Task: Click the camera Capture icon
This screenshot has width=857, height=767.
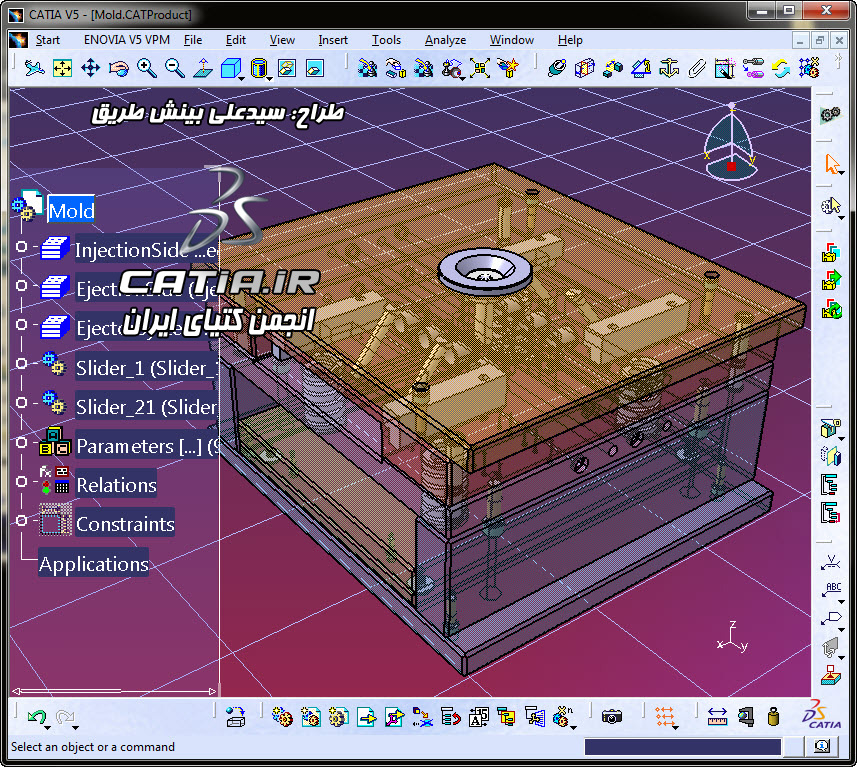Action: (612, 716)
